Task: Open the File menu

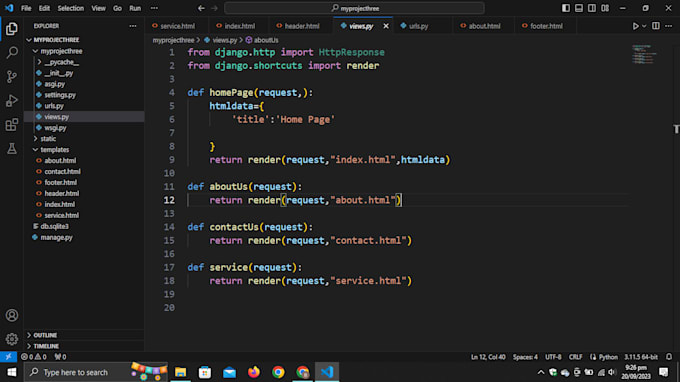Action: click(26, 8)
